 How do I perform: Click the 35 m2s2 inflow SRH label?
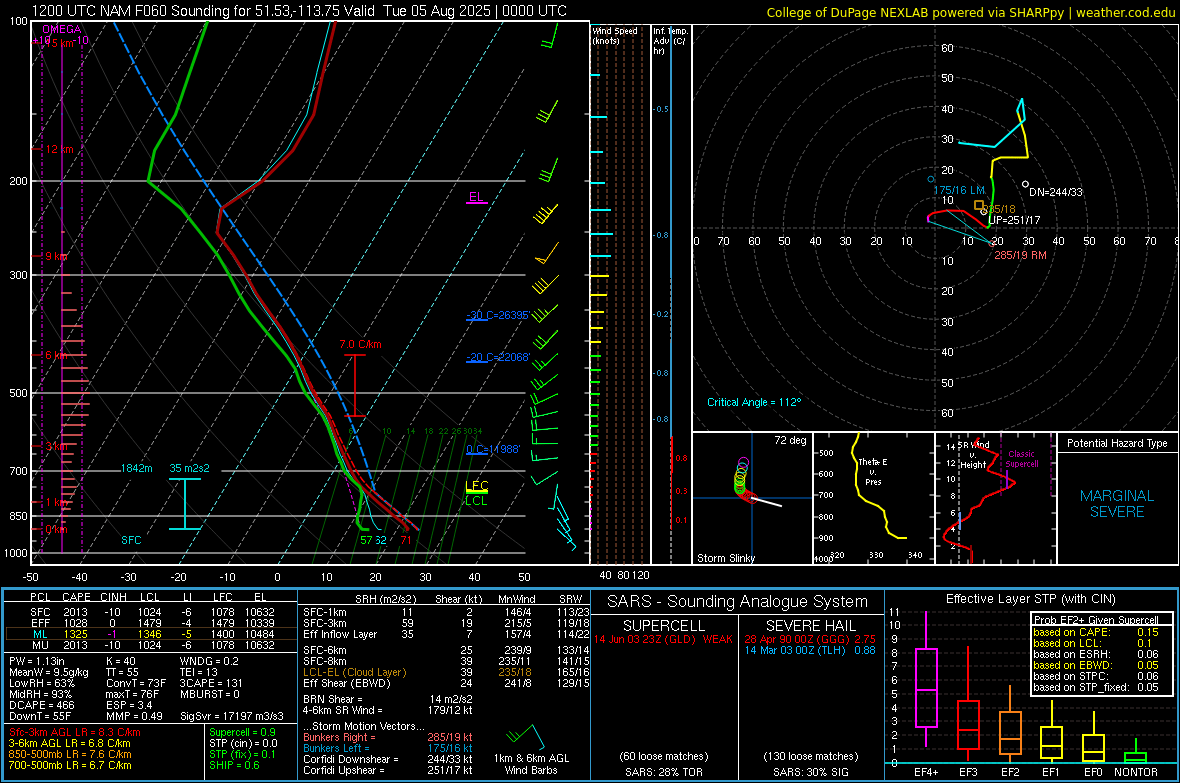click(x=189, y=468)
